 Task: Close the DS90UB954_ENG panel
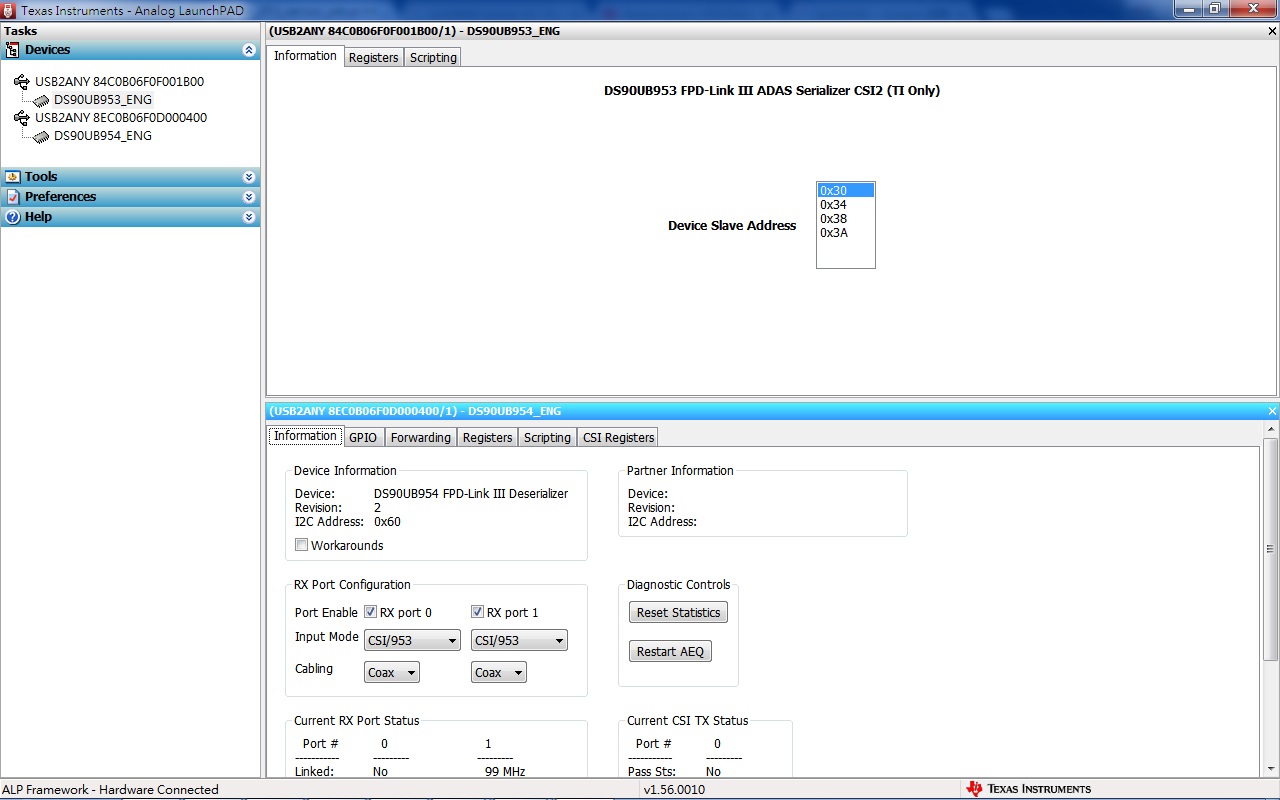coord(1272,411)
